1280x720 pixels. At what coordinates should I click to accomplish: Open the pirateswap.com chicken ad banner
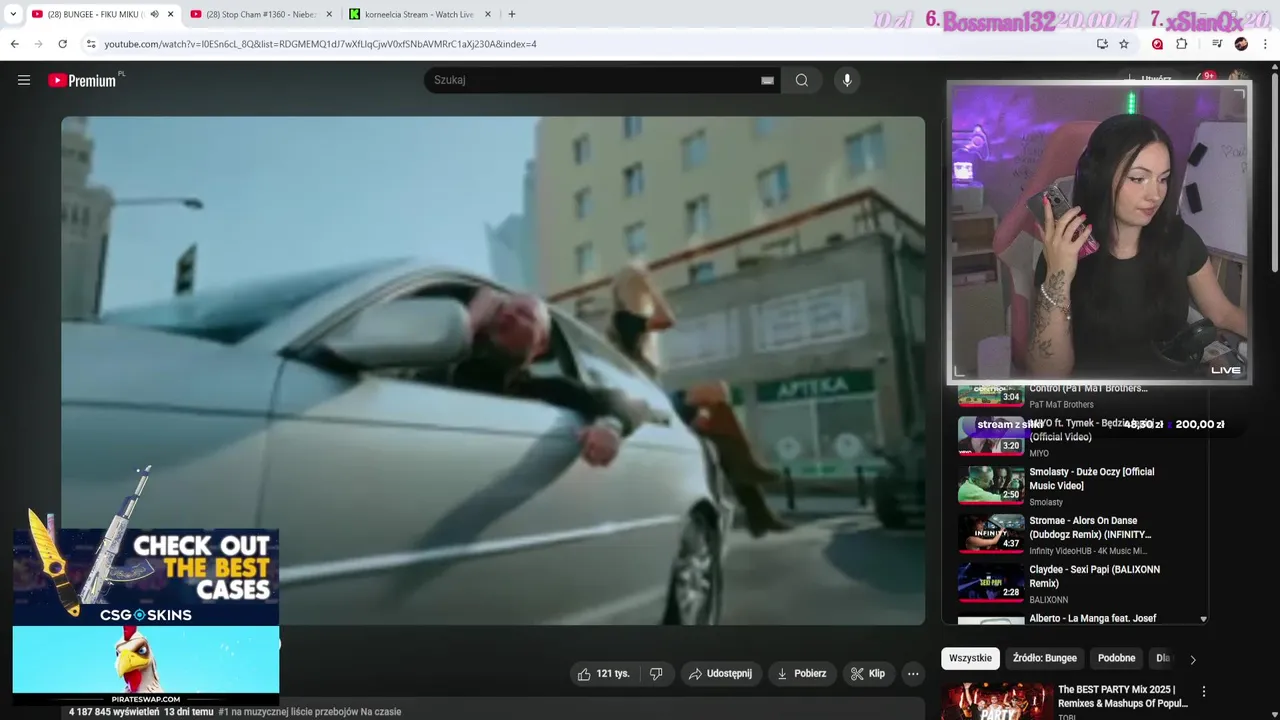(146, 665)
